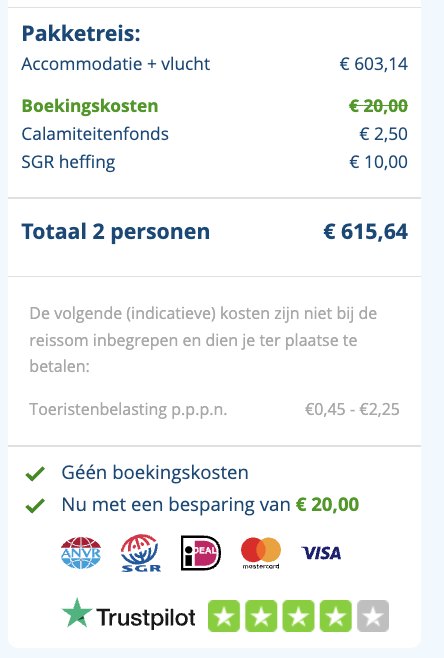Click the SGR logo icon
Viewport: 444px width, 658px height.
coord(141,553)
